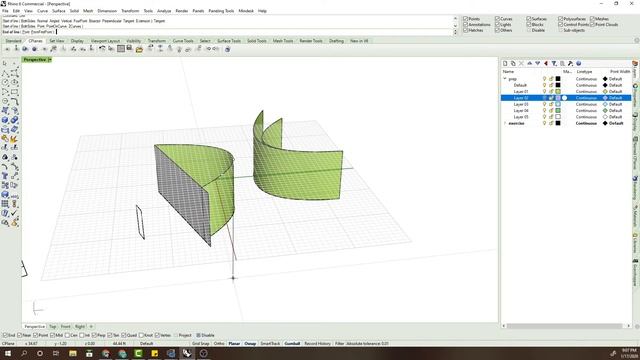Toggle Ortho in status bar
Screen dimensions: 640x360
[219, 344]
